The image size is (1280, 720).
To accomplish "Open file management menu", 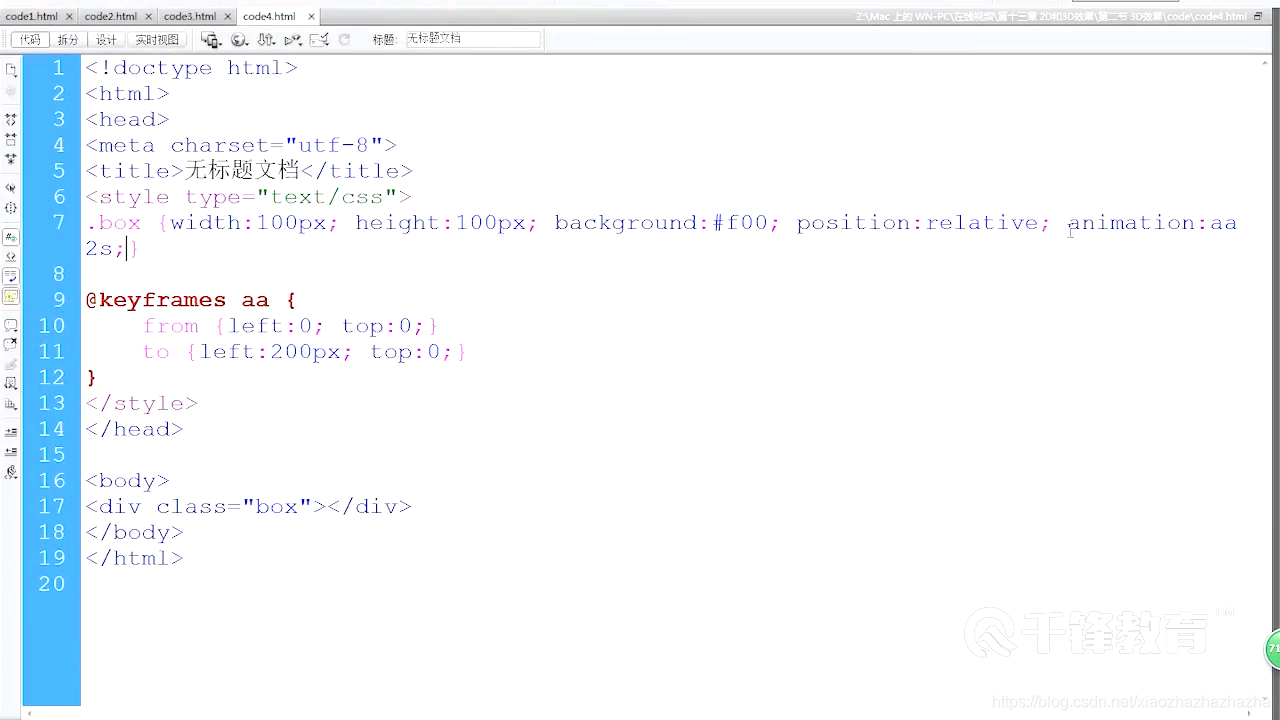I will (266, 39).
